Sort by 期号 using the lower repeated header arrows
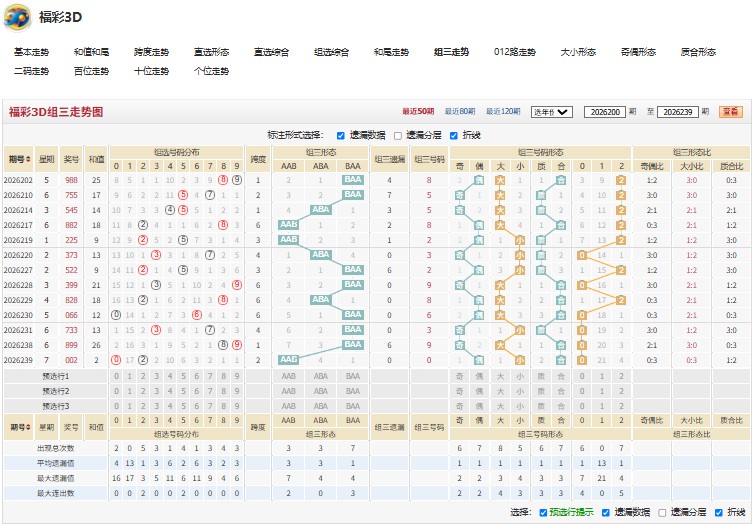The image size is (754, 526). click(x=28, y=427)
